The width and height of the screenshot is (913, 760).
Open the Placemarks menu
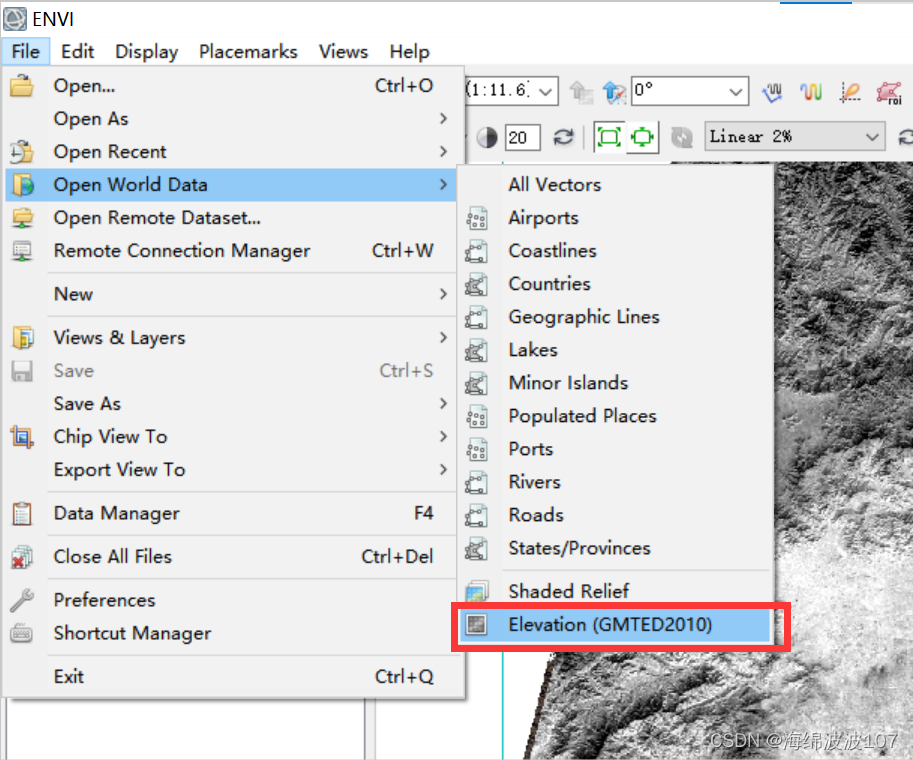point(248,51)
